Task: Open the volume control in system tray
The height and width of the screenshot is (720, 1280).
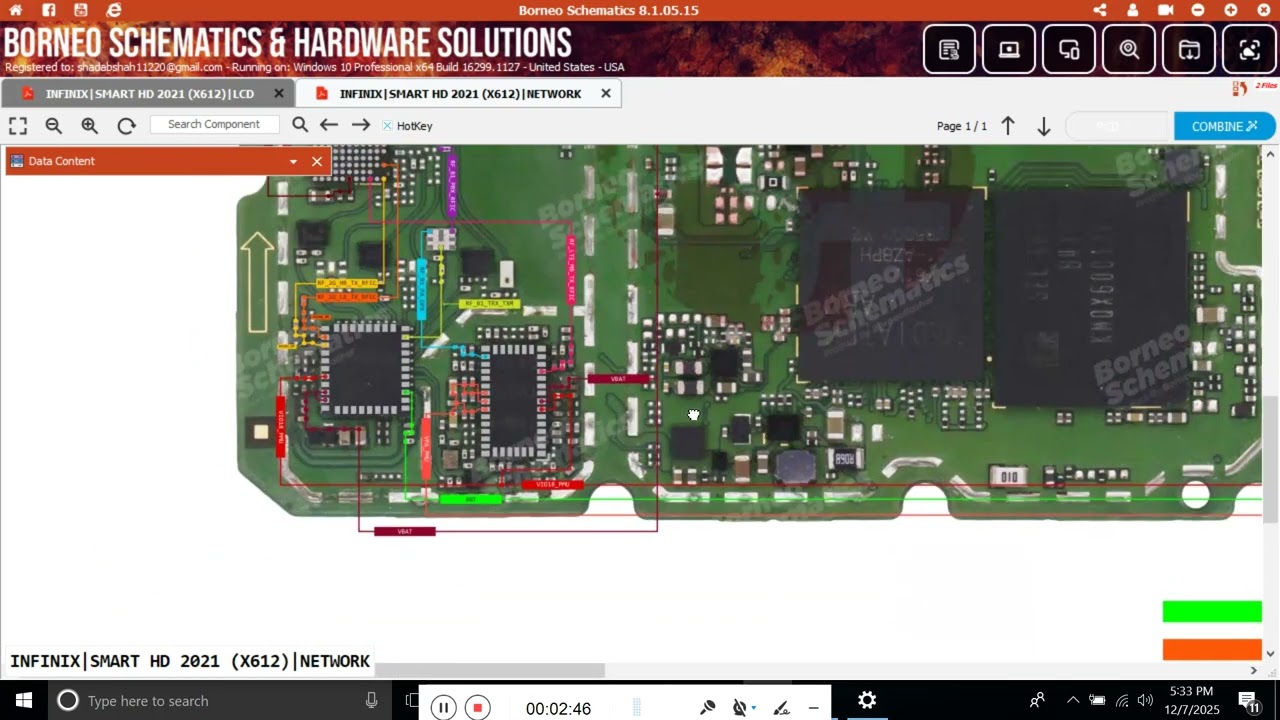Action: 1145,700
